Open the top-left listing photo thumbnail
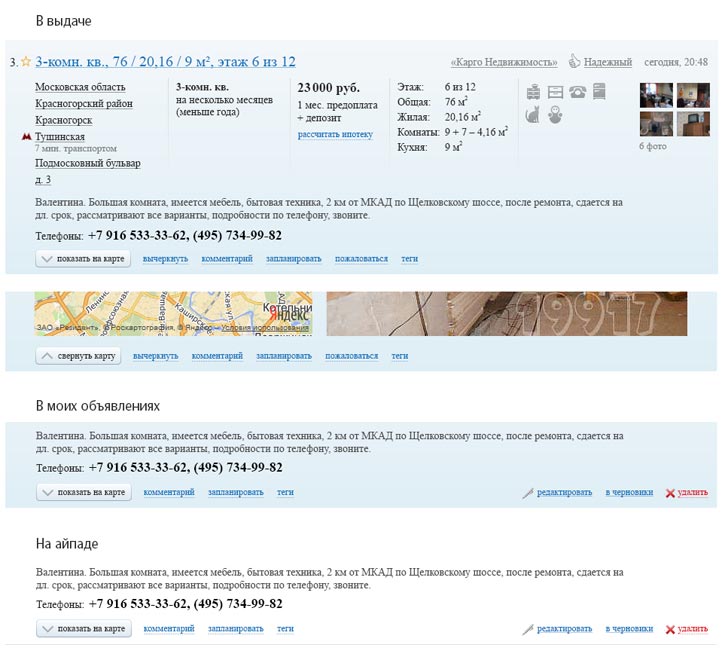 [x=655, y=95]
